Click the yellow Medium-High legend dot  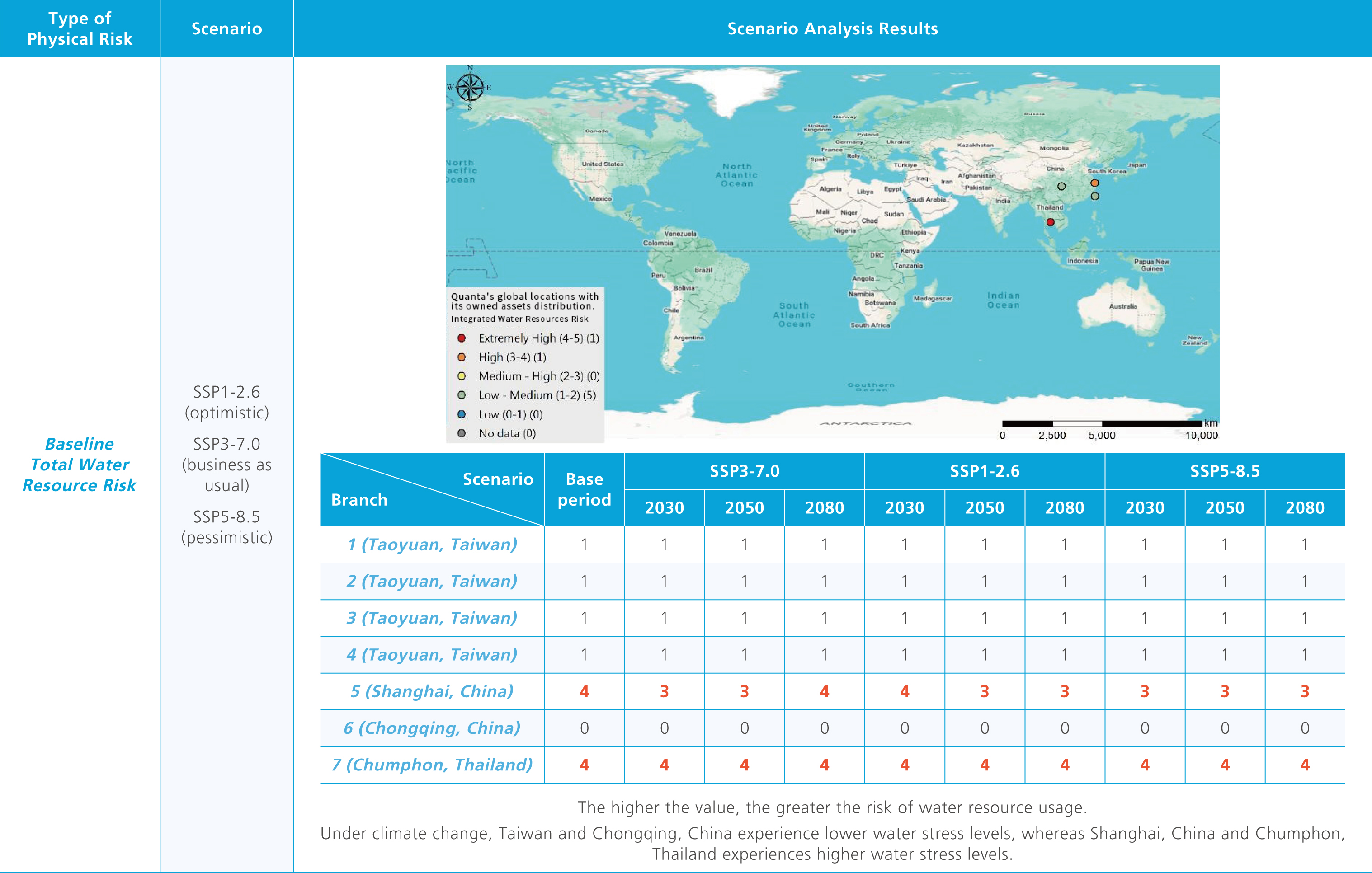point(462,376)
